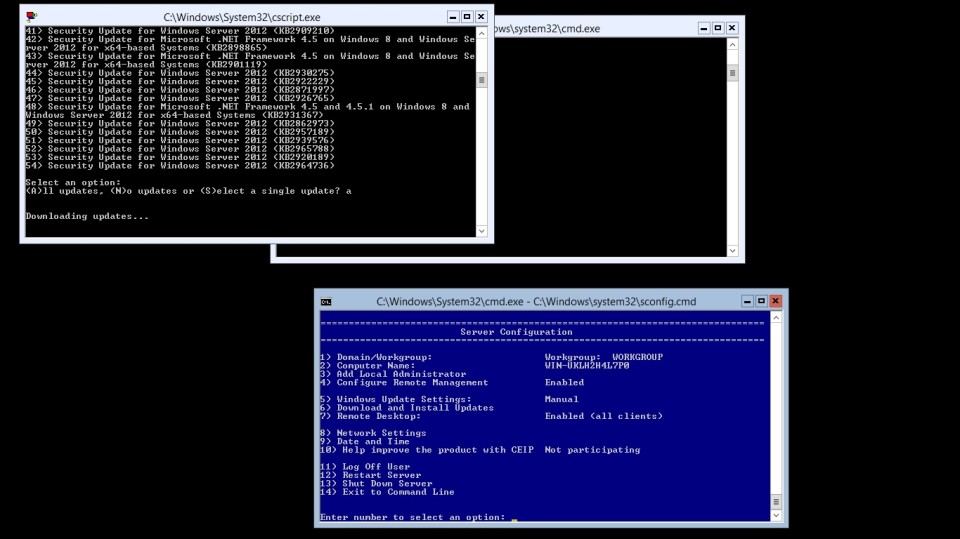
Task: Click '9) Date and Time' line
Action: pyautogui.click(x=365, y=442)
